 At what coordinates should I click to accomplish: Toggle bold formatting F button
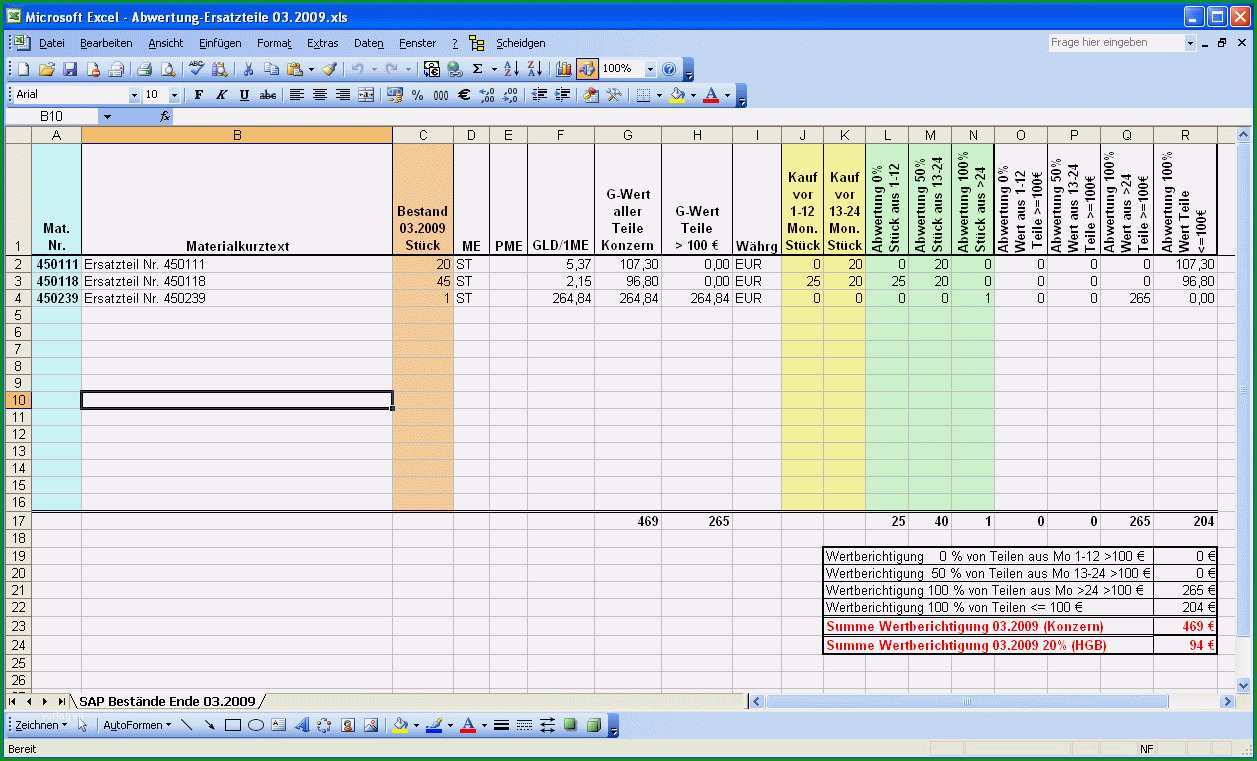(x=199, y=95)
